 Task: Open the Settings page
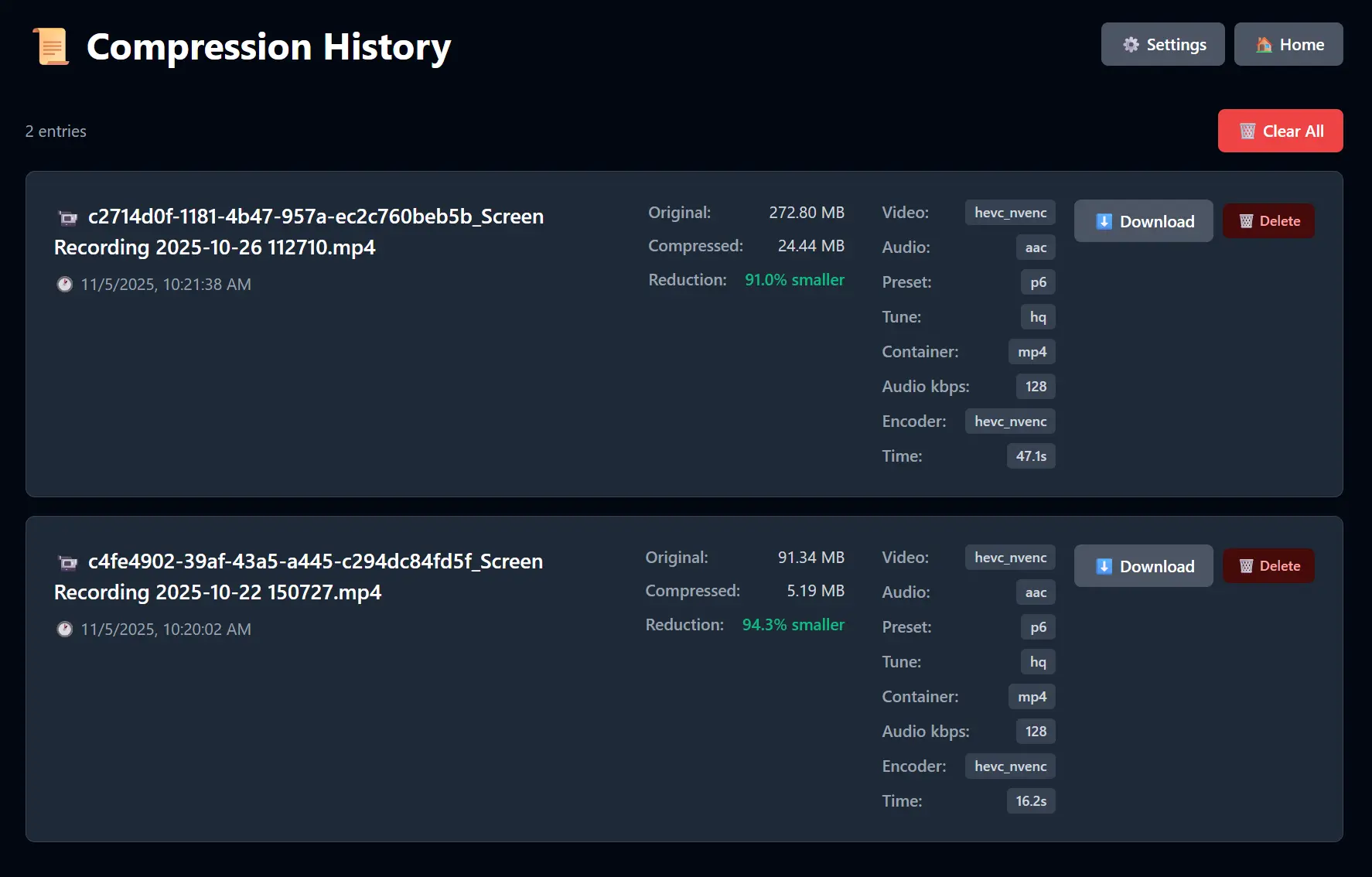point(1162,45)
